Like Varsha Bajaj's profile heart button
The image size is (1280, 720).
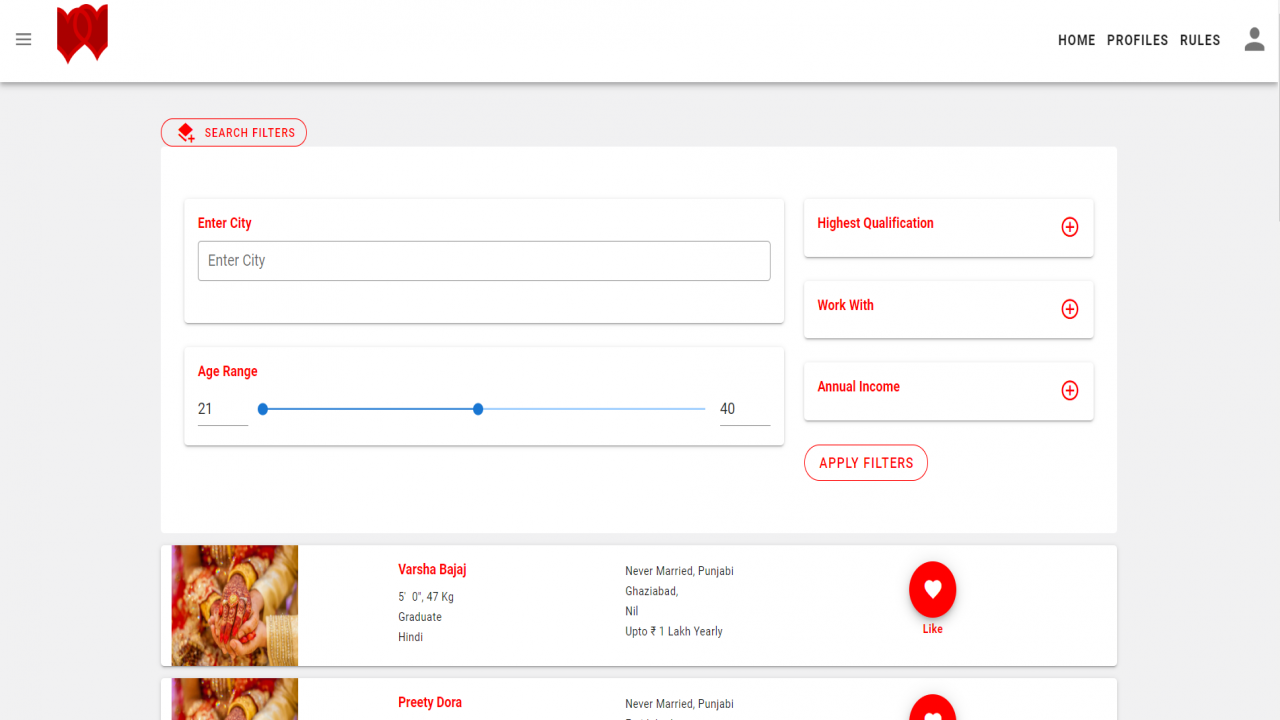click(x=932, y=589)
